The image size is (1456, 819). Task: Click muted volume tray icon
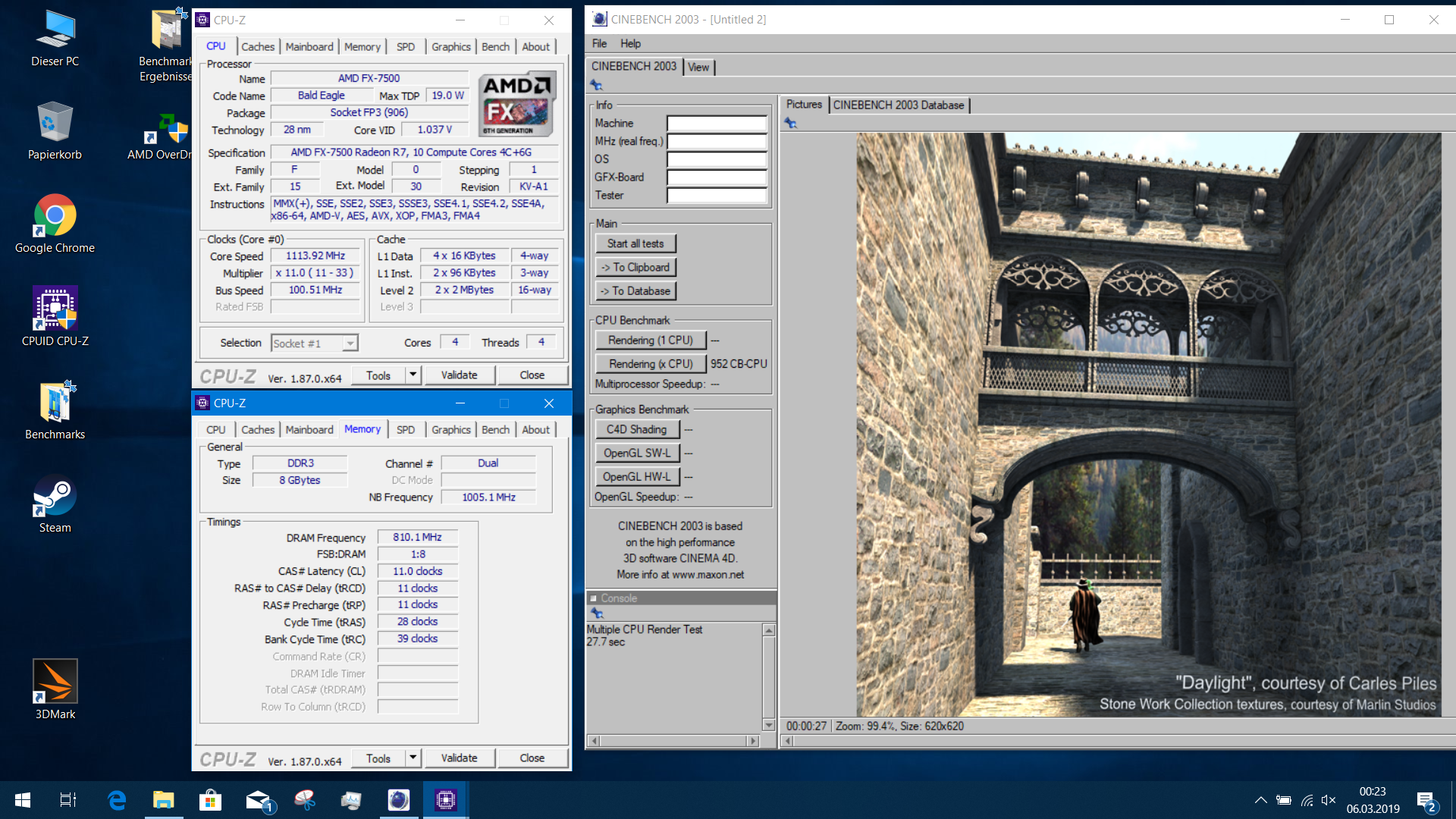pos(1329,800)
